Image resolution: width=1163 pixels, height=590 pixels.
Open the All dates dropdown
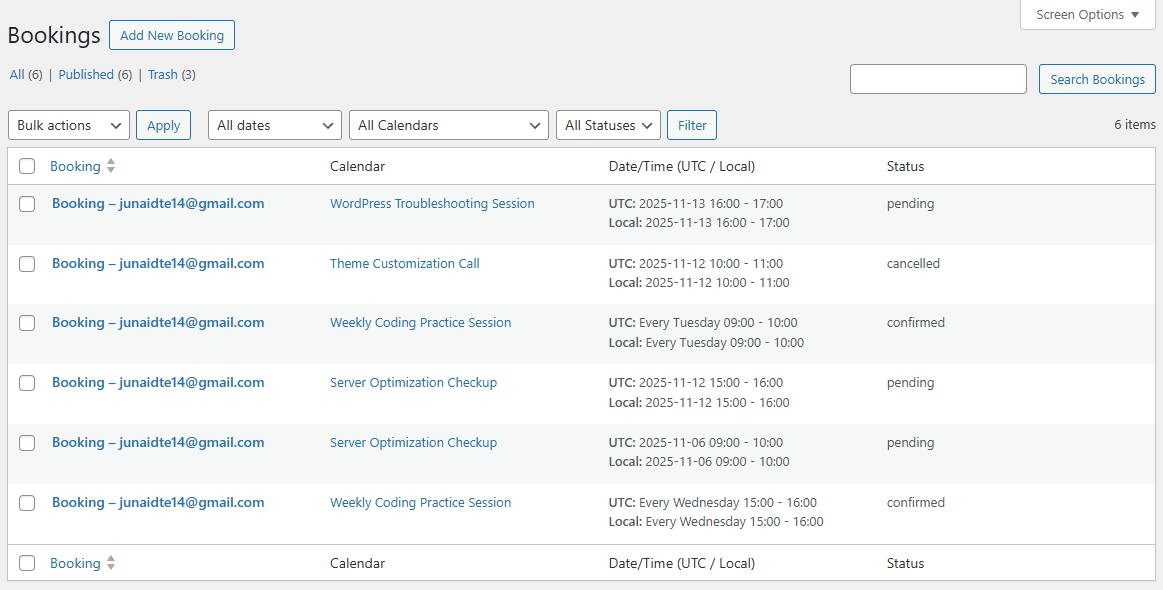pyautogui.click(x=274, y=124)
